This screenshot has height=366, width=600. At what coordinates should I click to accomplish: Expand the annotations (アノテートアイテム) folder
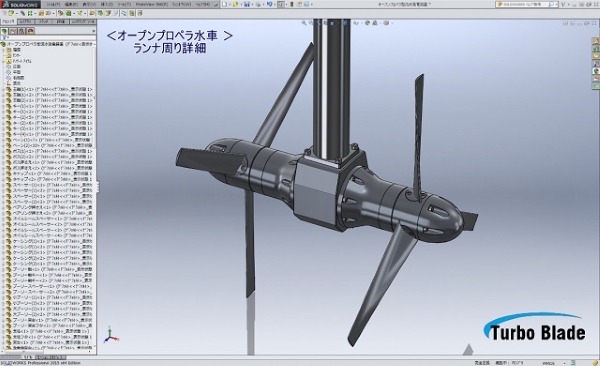(3, 61)
